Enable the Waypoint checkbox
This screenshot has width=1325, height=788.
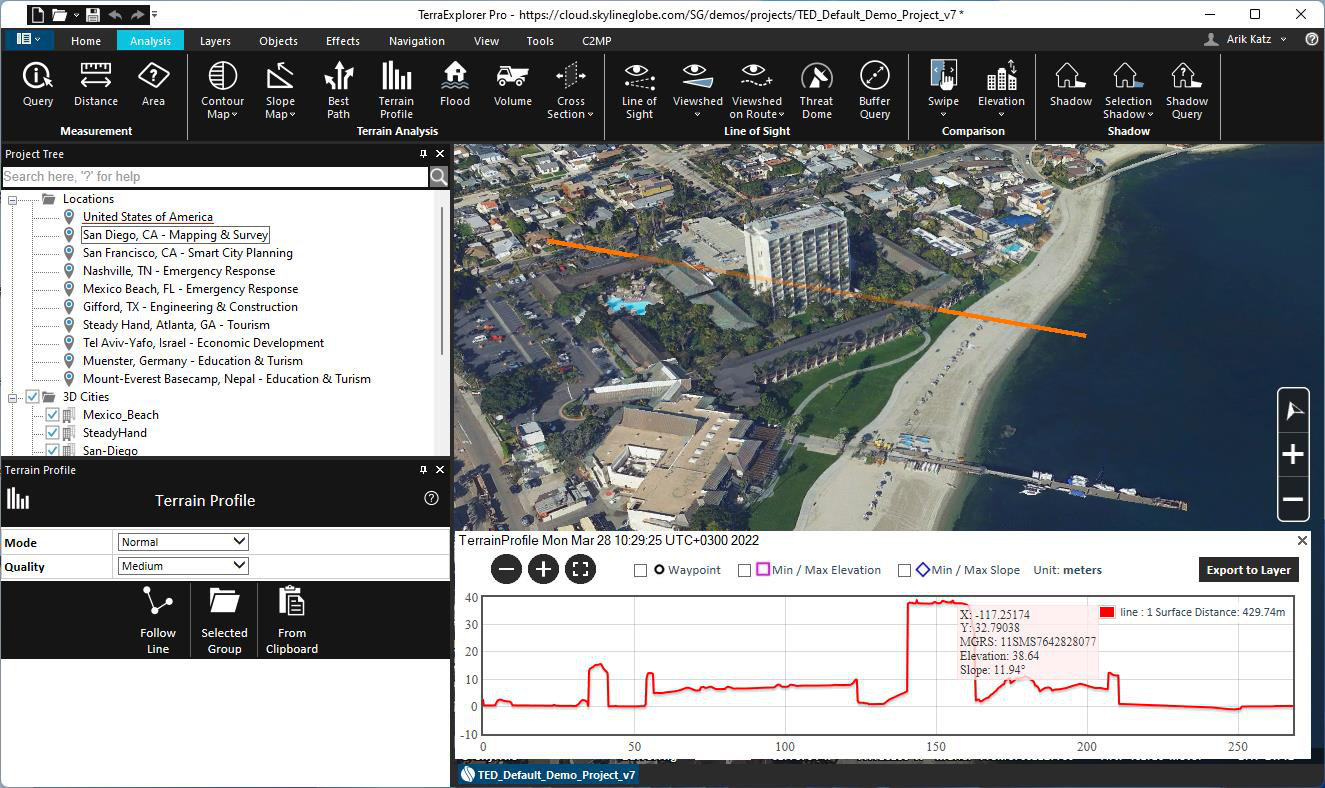(640, 571)
